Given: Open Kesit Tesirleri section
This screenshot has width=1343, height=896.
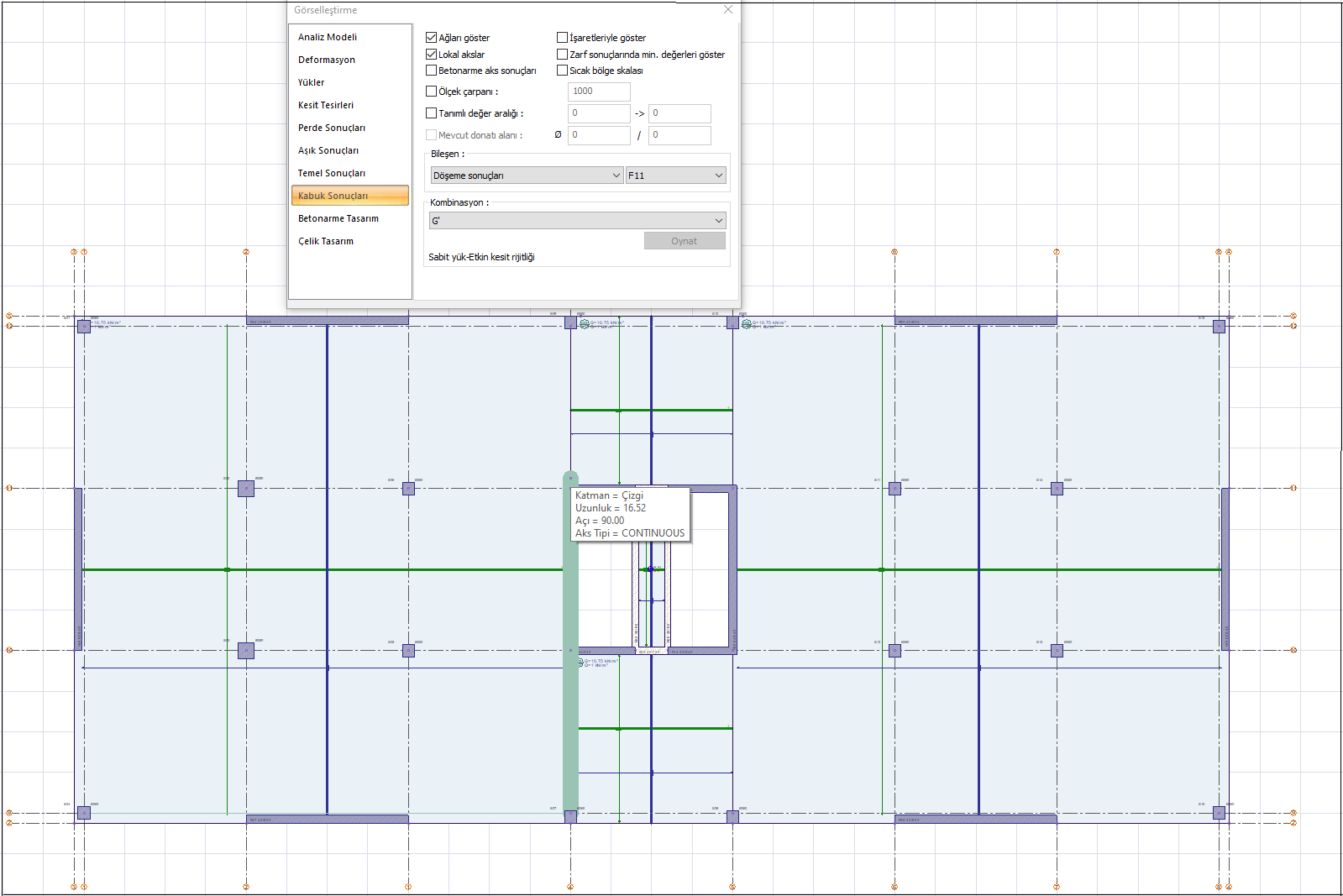Looking at the screenshot, I should (326, 105).
